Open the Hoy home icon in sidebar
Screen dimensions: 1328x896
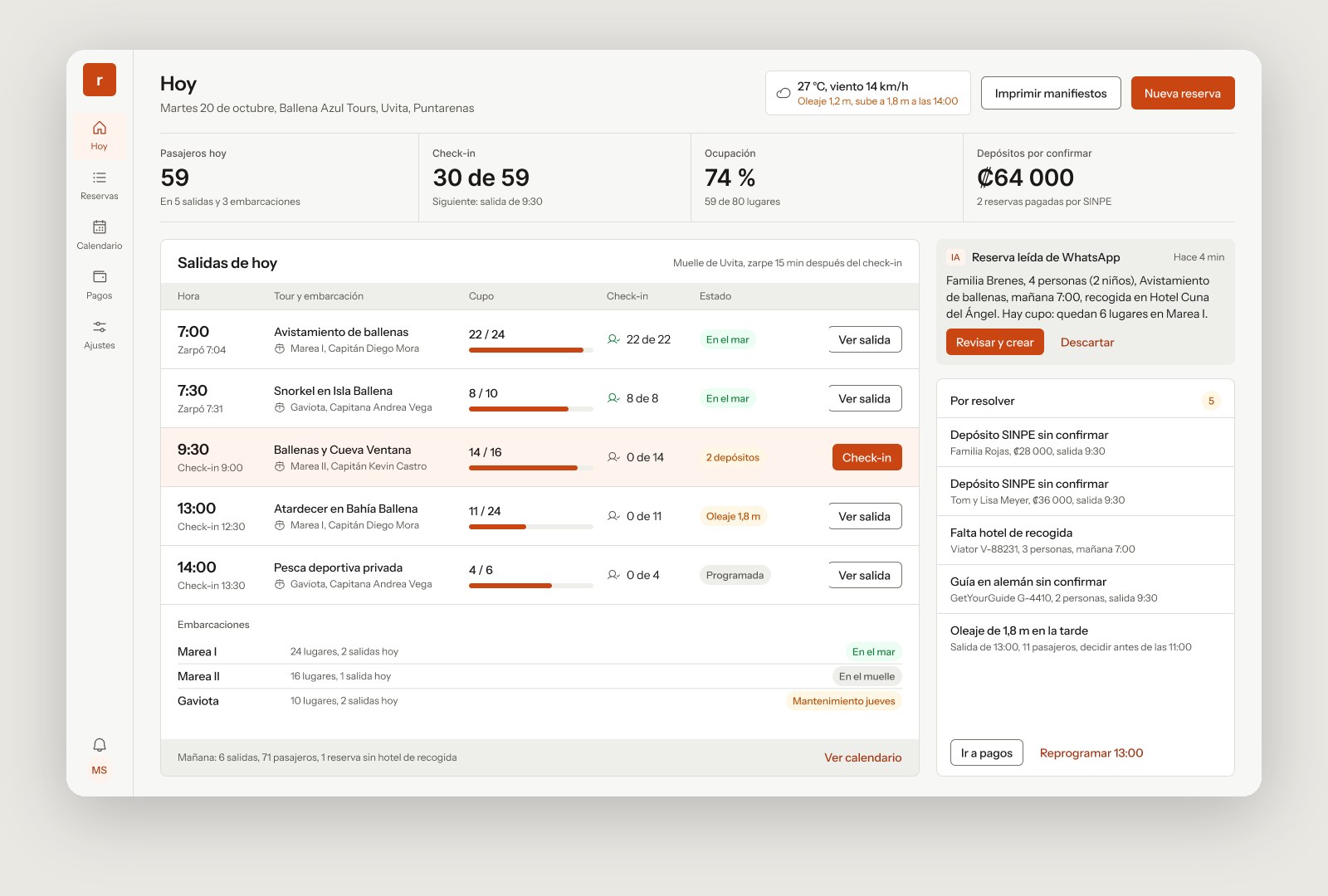coord(100,128)
